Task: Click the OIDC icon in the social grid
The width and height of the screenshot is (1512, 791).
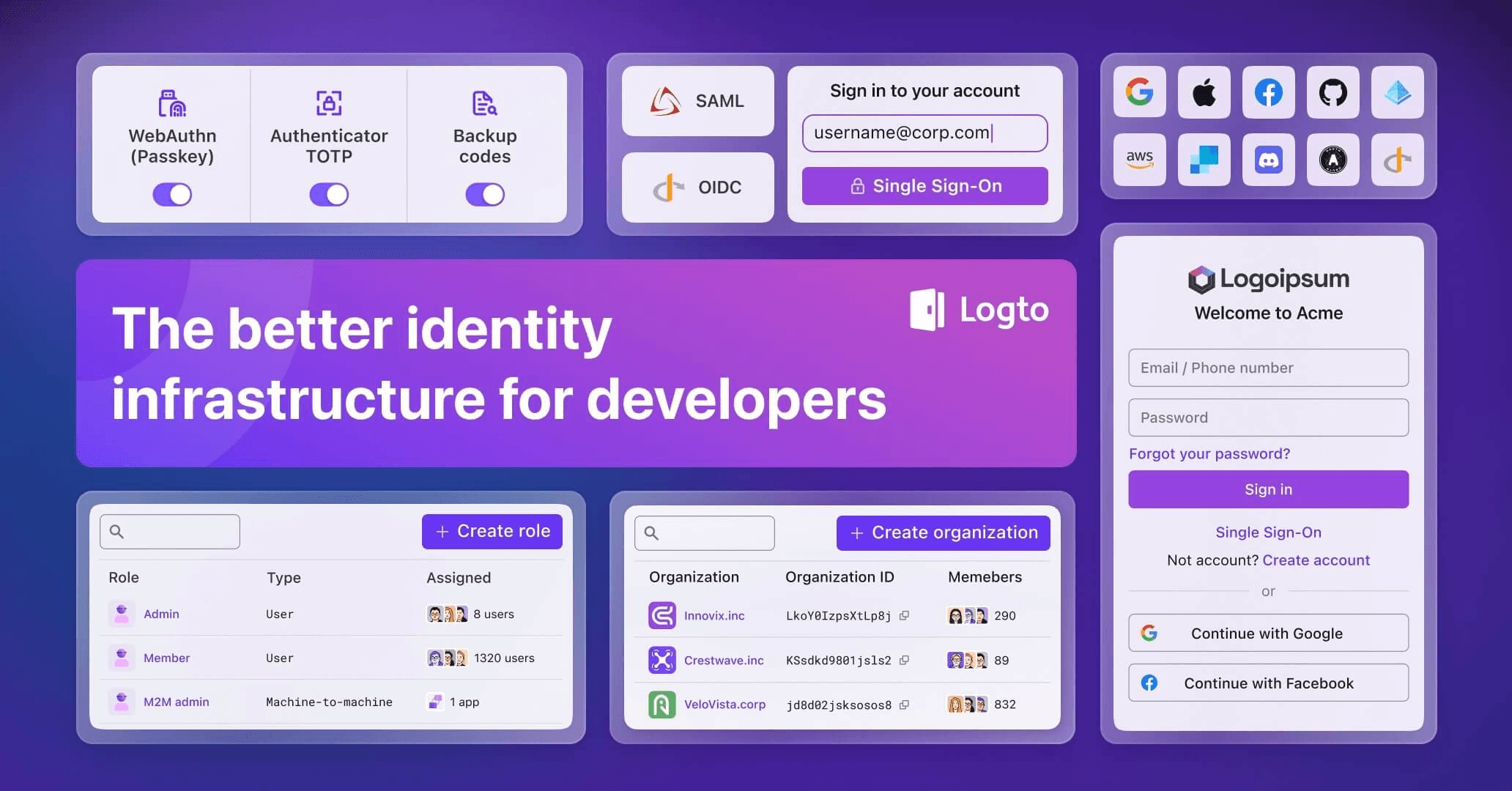Action: 1398,160
